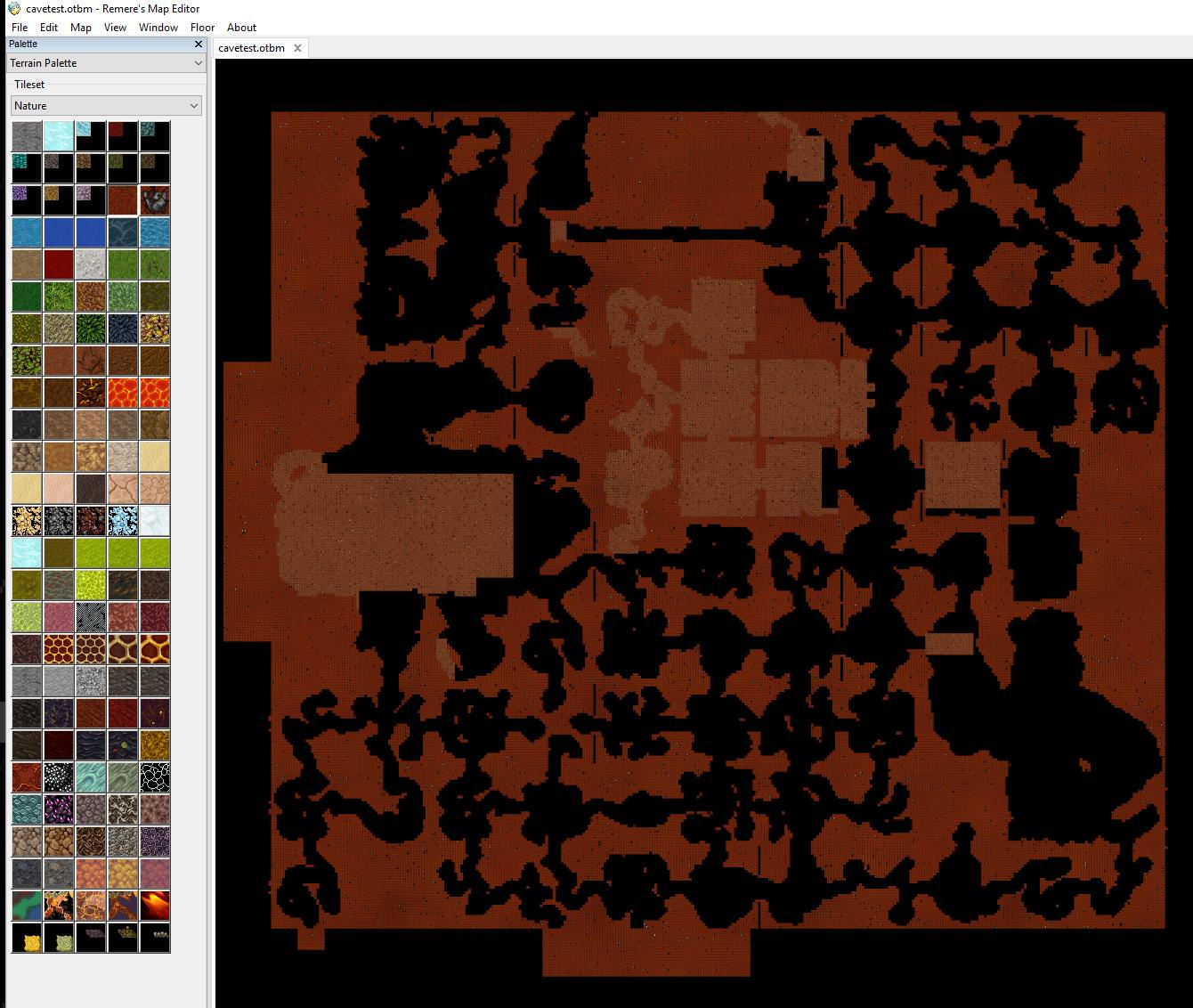Select the aqua swirl tile
This screenshot has height=1008, width=1193.
pyautogui.click(x=91, y=777)
